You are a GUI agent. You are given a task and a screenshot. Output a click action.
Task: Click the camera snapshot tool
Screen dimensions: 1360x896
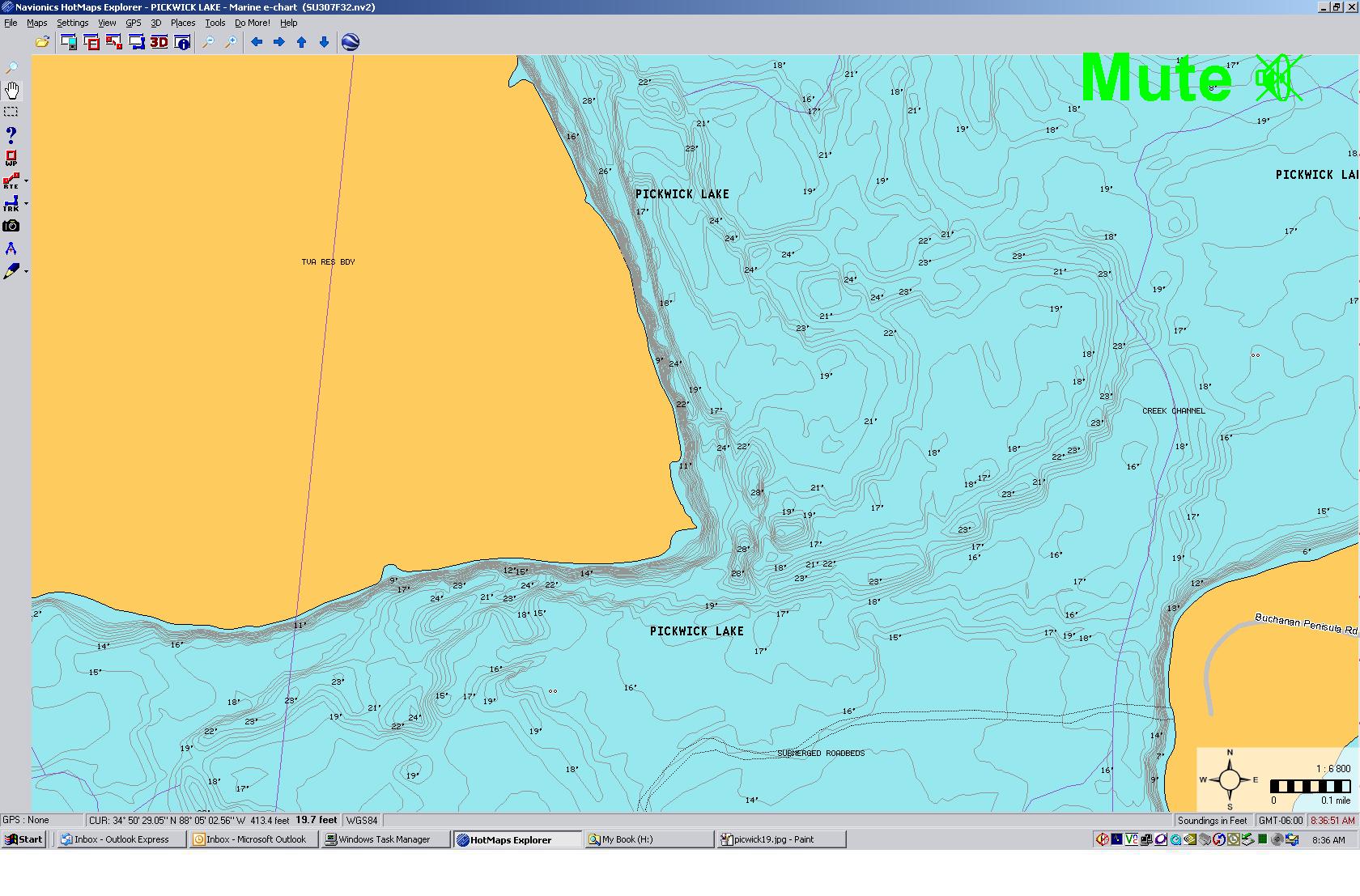[11, 226]
